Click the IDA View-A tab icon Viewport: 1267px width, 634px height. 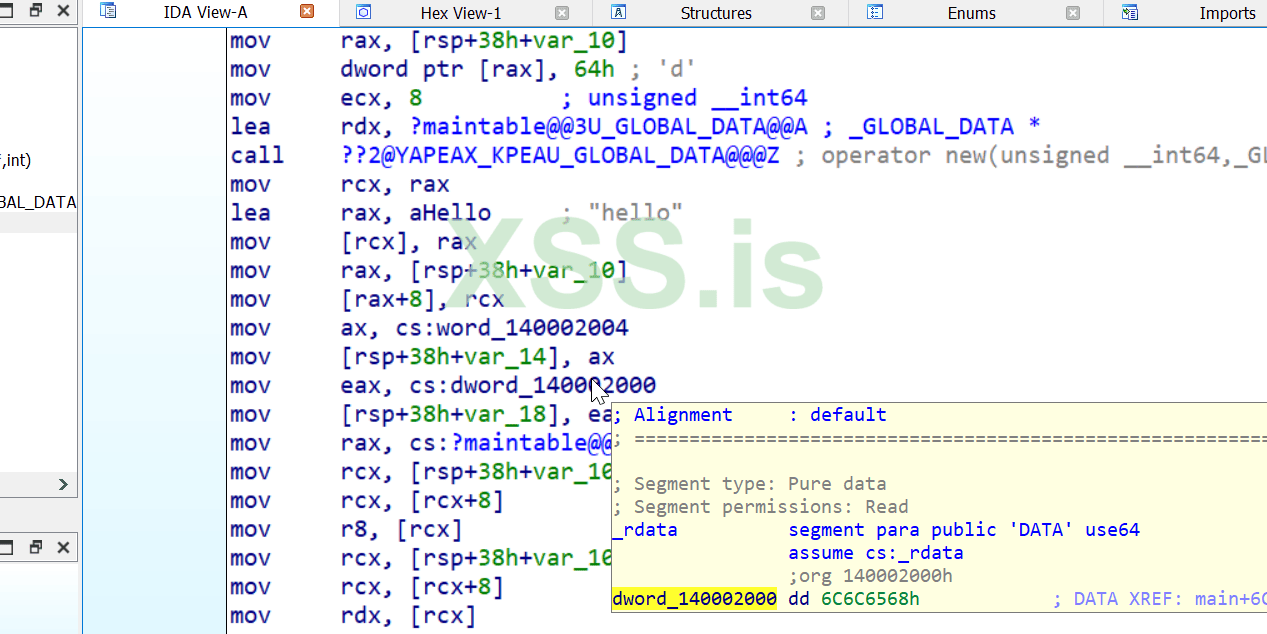pos(109,12)
